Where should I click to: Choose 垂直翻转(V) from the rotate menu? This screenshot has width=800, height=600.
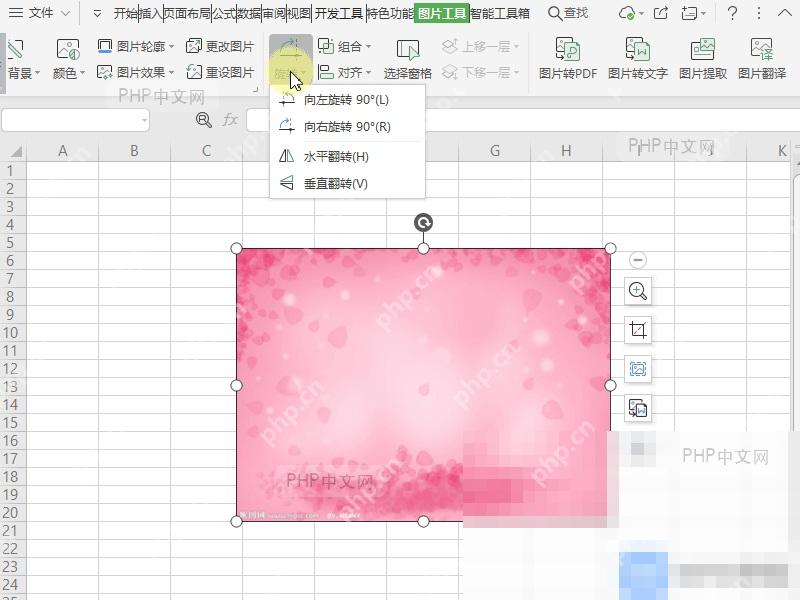347,183
